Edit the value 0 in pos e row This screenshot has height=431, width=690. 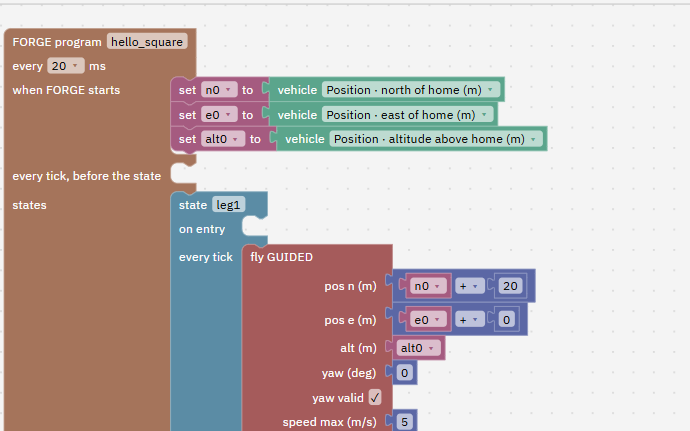[506, 320]
